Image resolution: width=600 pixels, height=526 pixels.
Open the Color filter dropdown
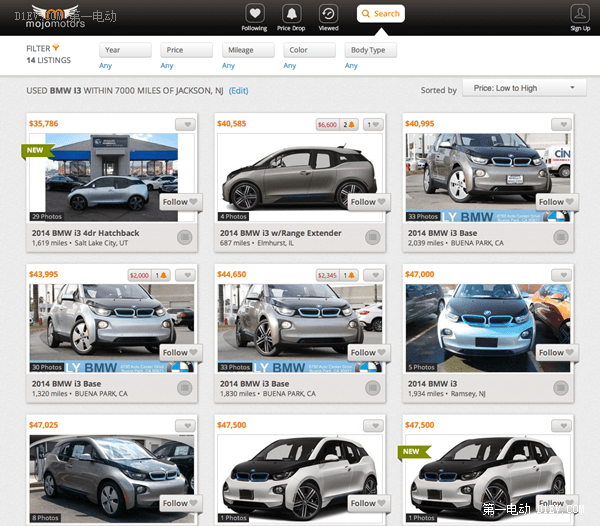pos(310,50)
